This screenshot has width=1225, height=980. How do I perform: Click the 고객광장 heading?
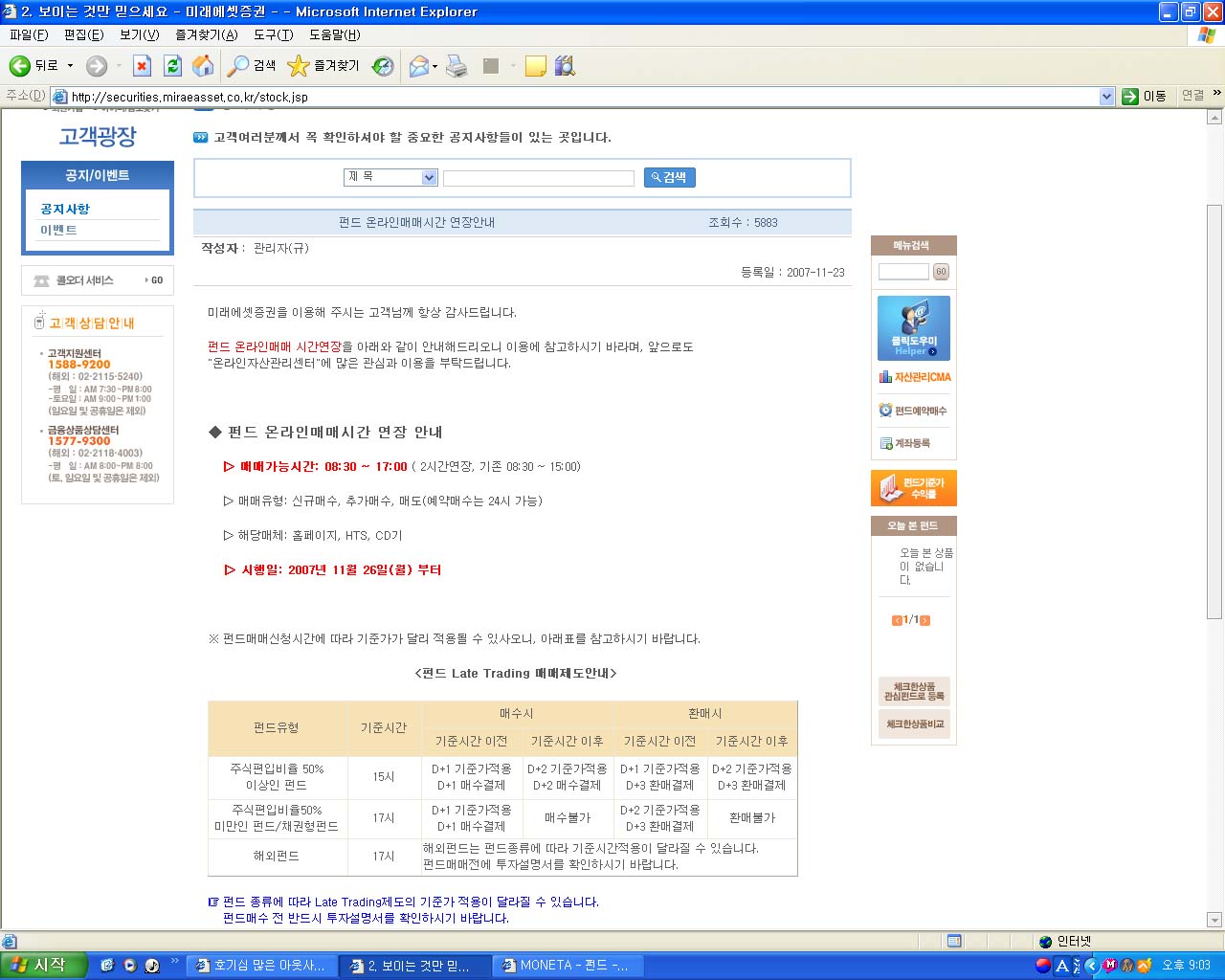(98, 137)
